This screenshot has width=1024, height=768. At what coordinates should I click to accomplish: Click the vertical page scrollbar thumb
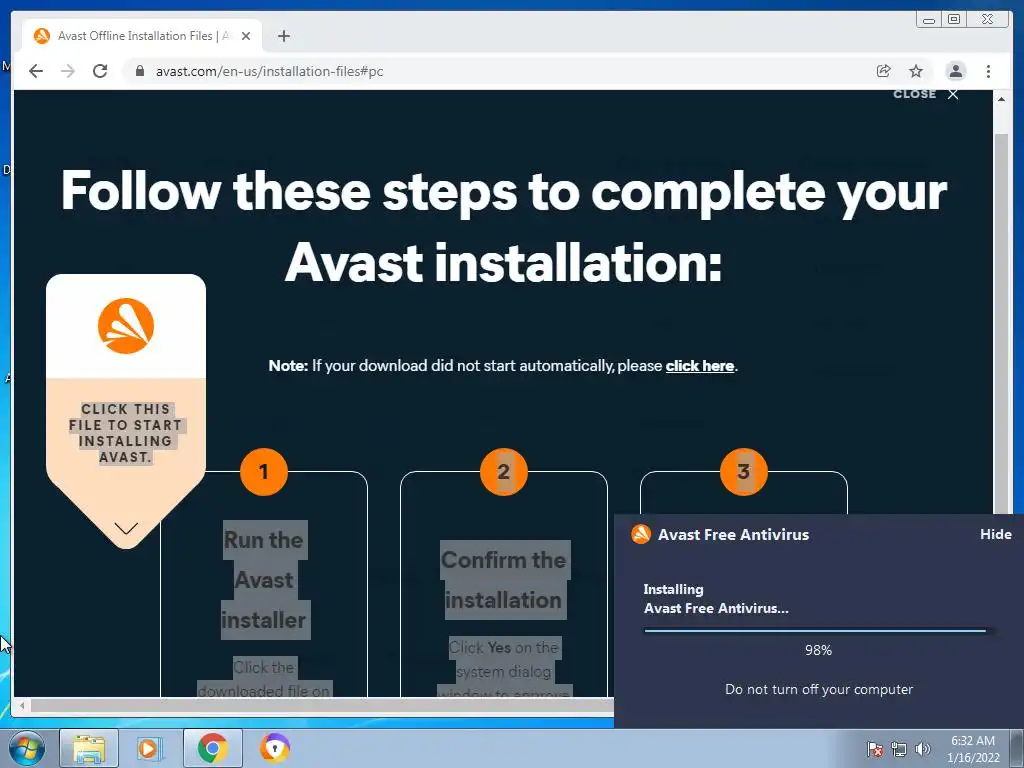coord(1001,323)
